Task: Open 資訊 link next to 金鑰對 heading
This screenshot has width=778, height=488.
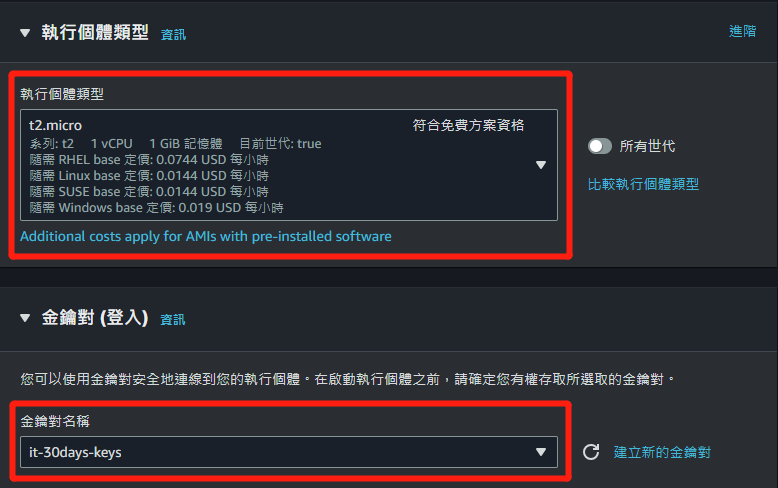Action: tap(173, 319)
